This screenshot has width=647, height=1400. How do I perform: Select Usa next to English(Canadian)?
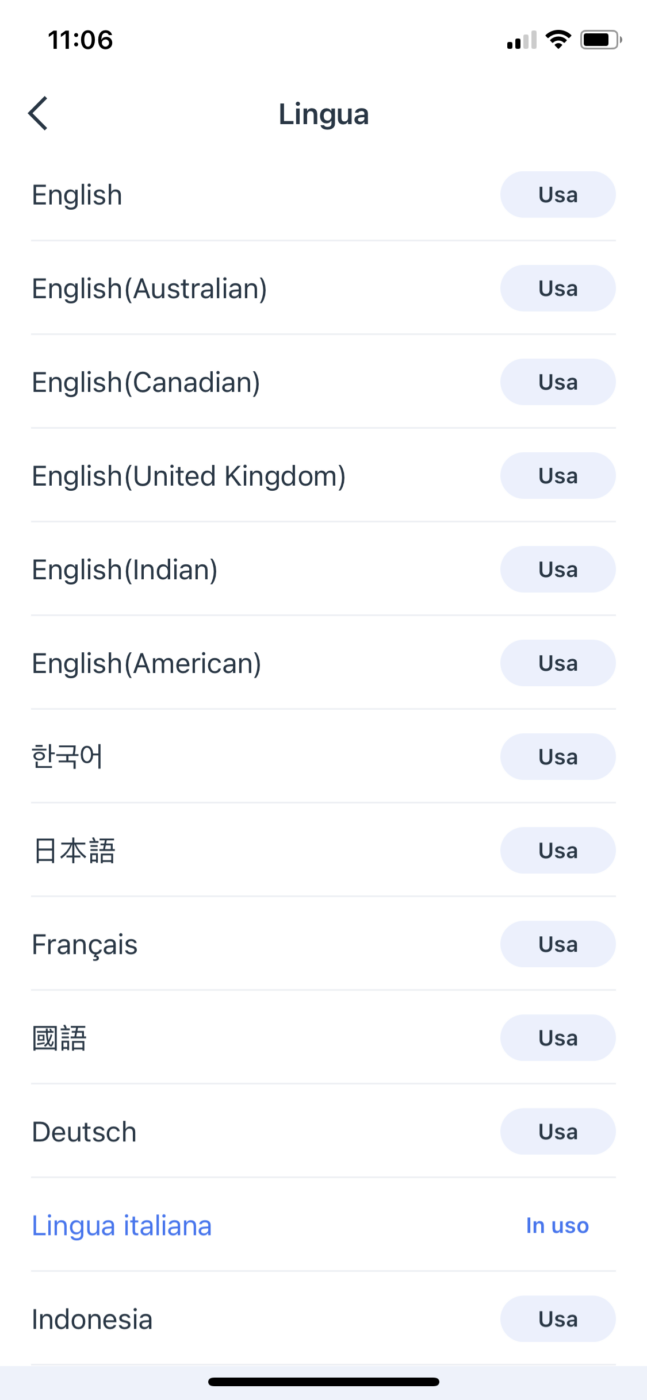557,382
